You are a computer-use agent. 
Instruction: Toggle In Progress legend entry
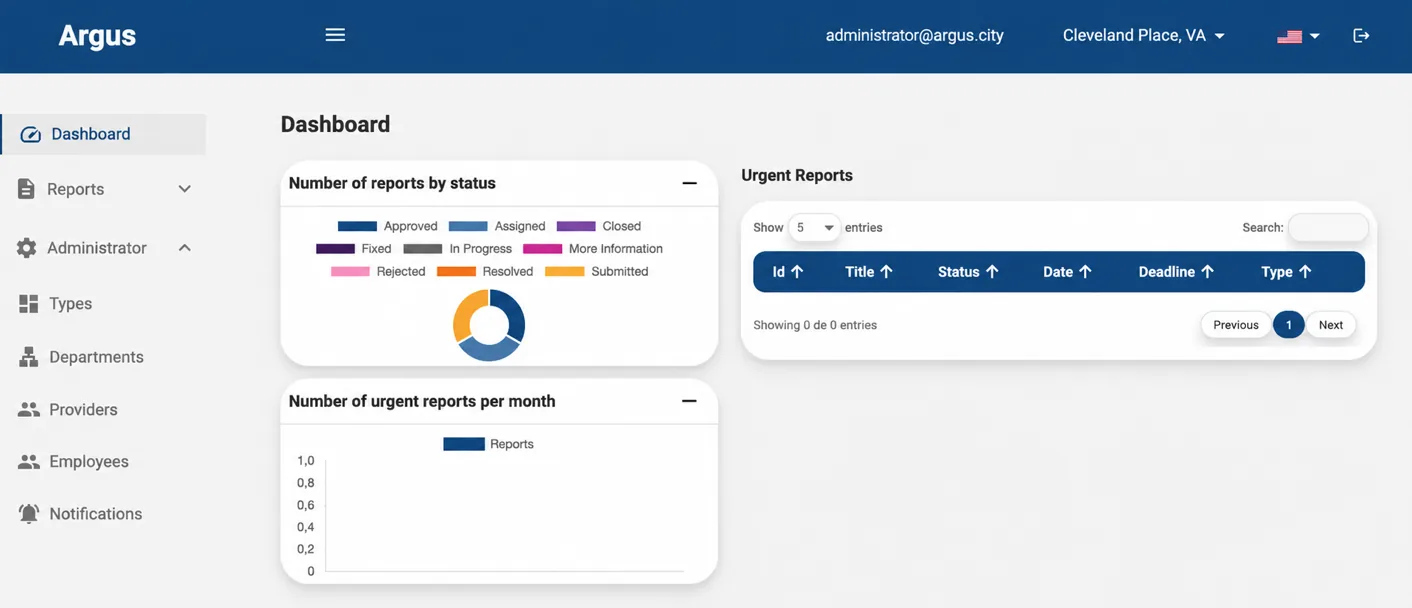(x=458, y=249)
